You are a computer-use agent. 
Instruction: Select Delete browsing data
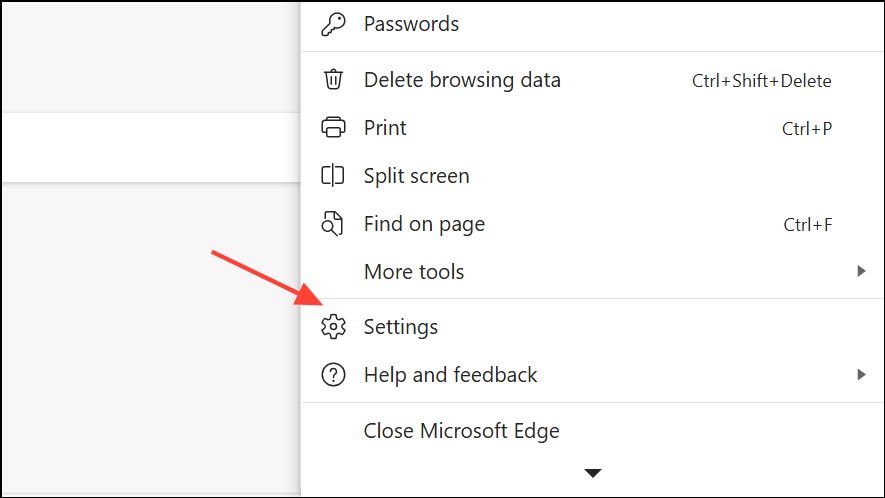tap(462, 80)
